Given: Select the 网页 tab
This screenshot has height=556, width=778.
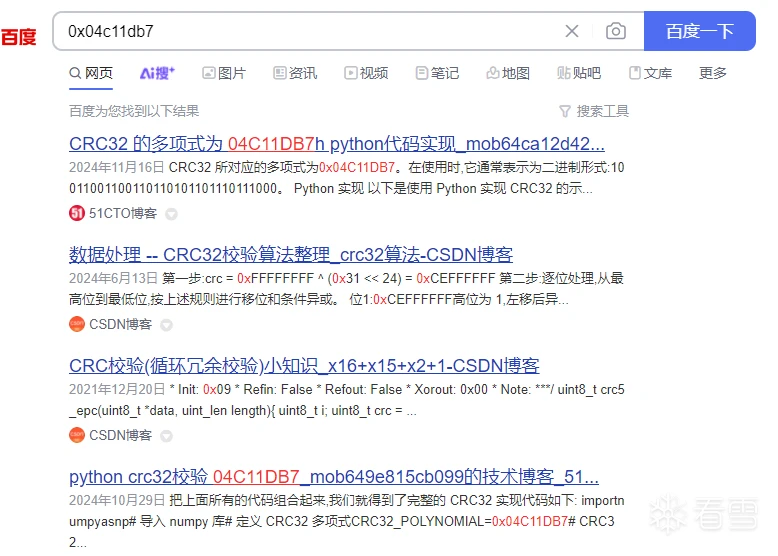Looking at the screenshot, I should [91, 73].
